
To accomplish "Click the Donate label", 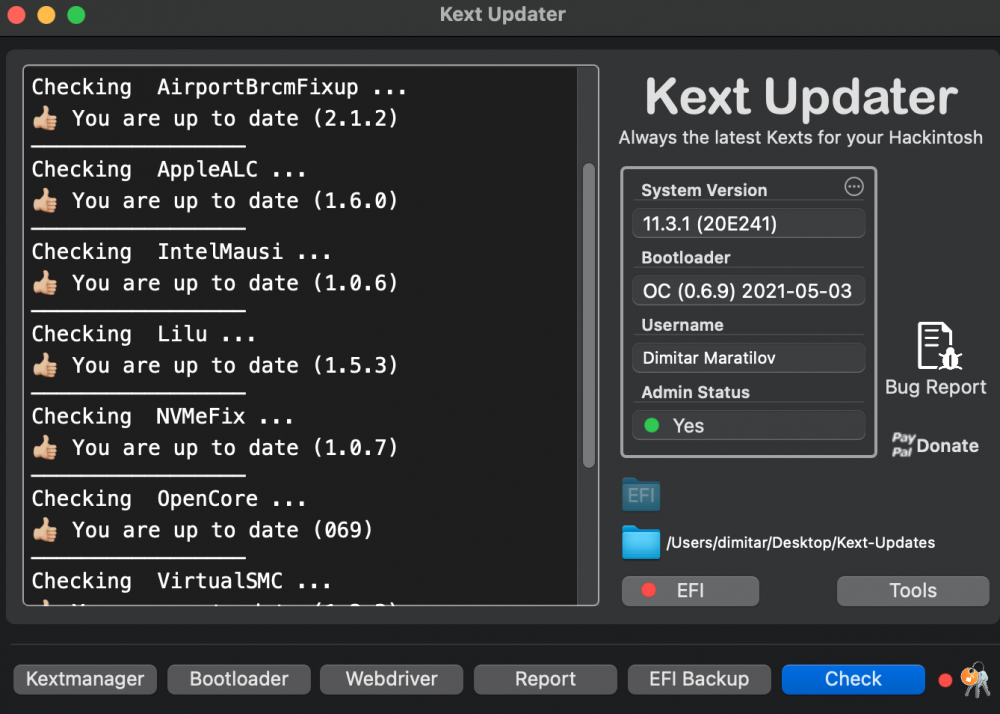I will [x=947, y=445].
